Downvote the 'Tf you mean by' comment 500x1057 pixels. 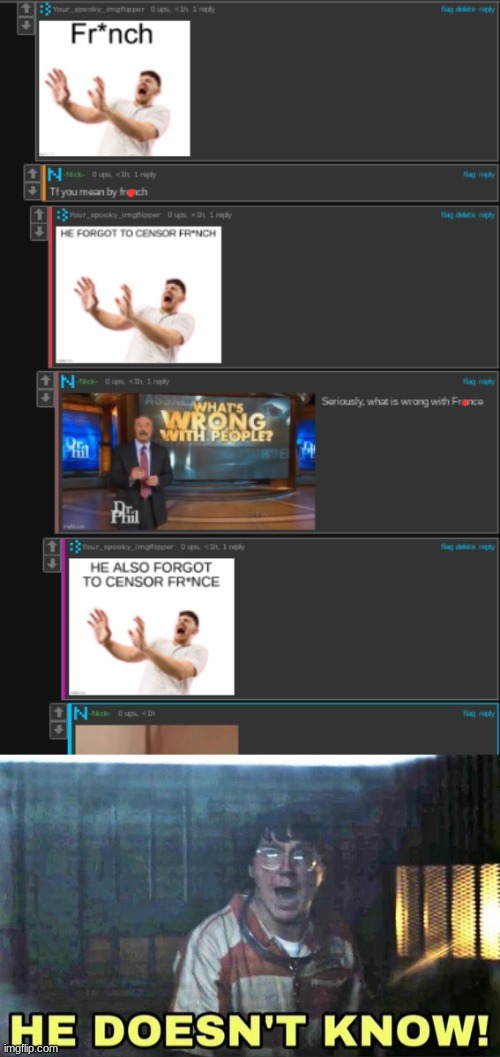pyautogui.click(x=32, y=191)
